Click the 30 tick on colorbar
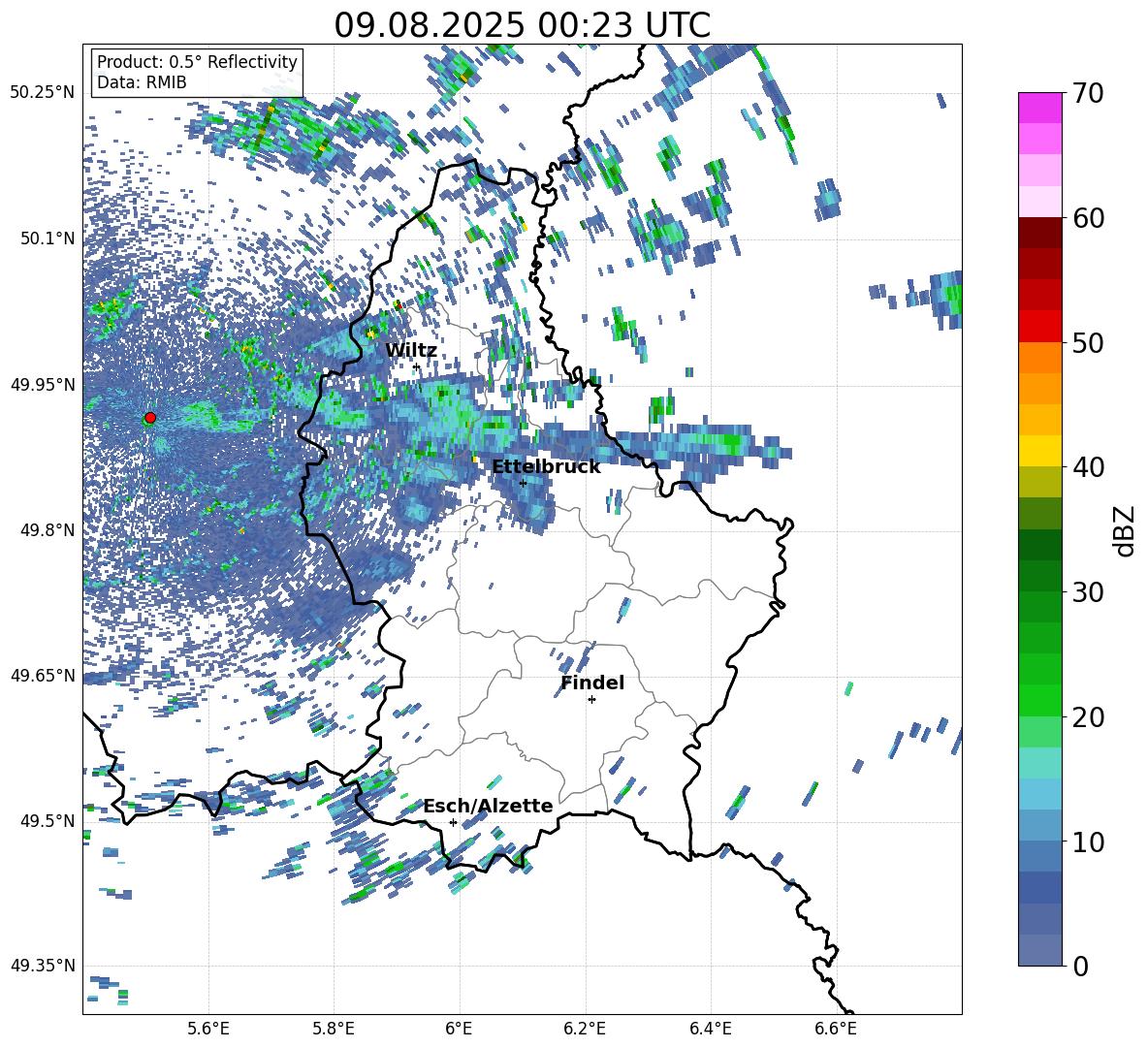This screenshot has width=1148, height=1048. (x=1088, y=592)
